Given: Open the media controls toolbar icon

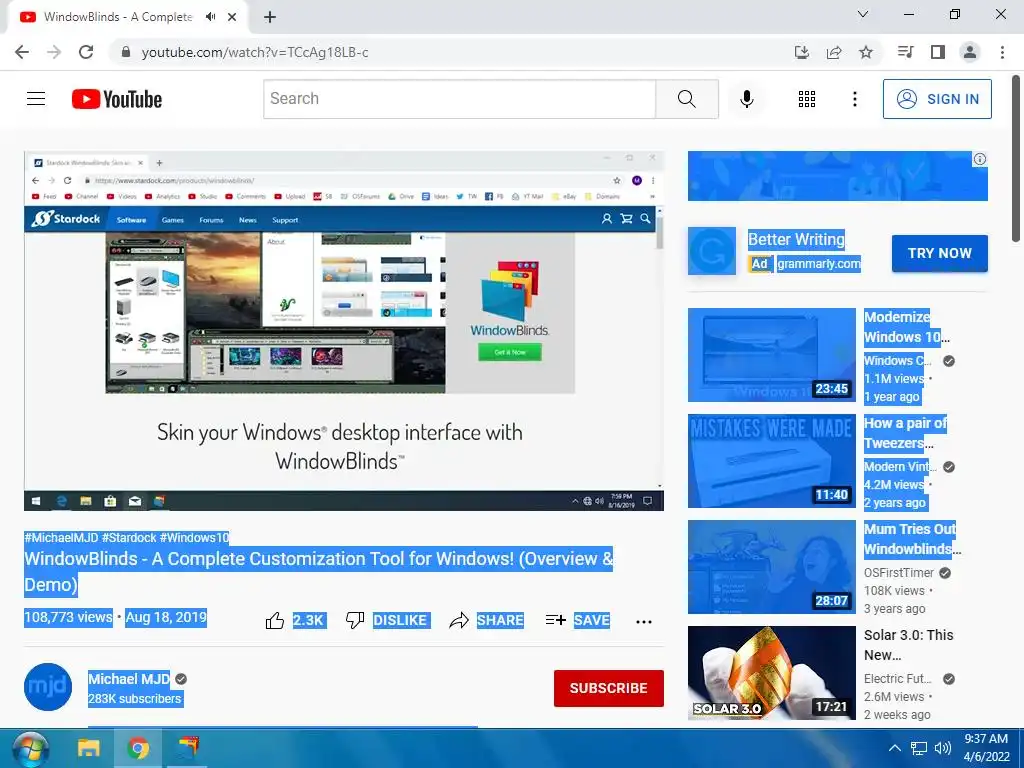Looking at the screenshot, I should pos(906,52).
